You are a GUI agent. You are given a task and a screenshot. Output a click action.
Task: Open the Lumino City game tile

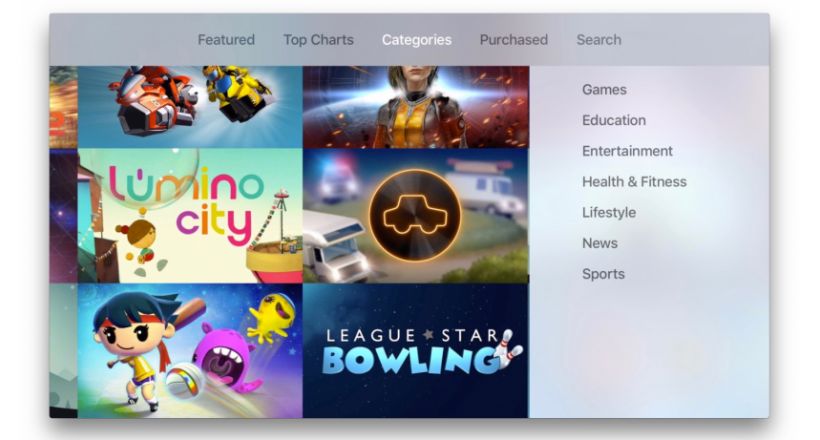[x=190, y=216]
